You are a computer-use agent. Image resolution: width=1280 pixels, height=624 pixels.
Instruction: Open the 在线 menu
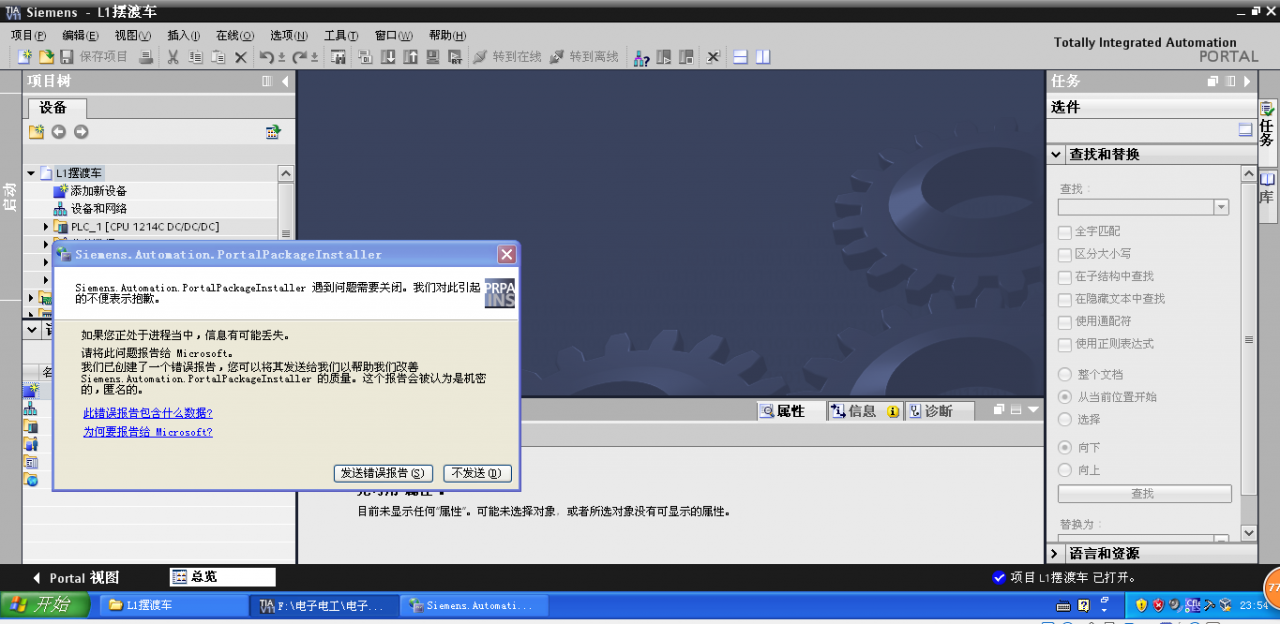coord(235,35)
